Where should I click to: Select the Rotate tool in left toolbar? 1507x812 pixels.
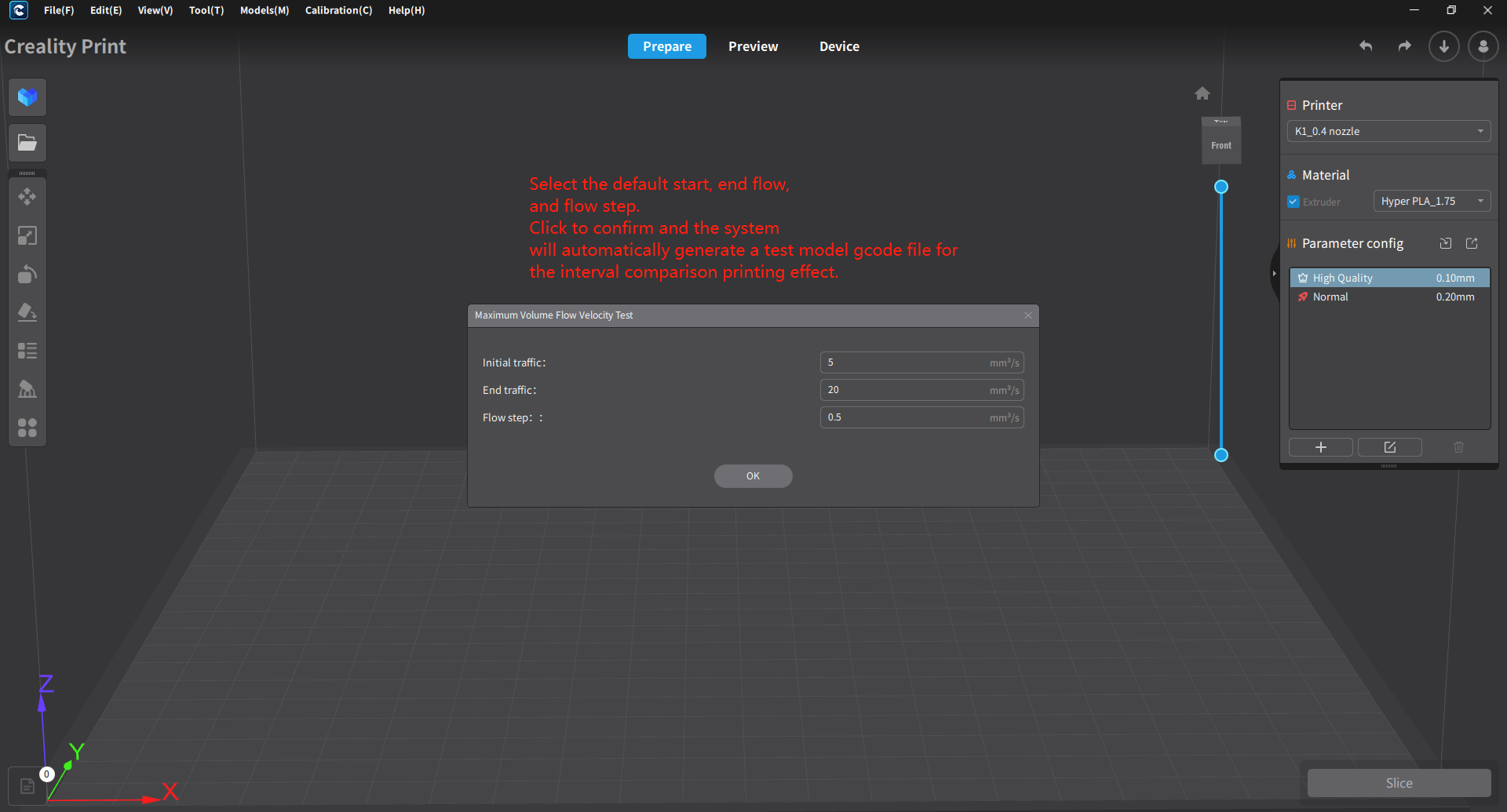coord(27,274)
